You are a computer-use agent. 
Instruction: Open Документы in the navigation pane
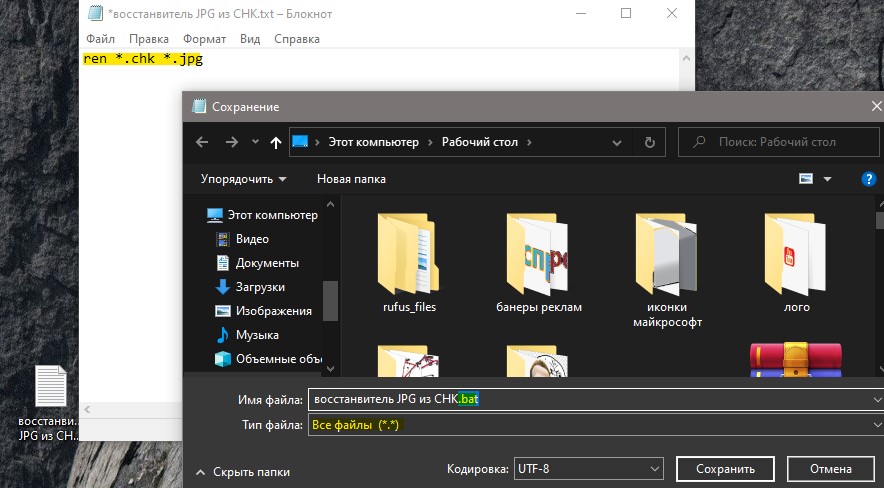(257, 263)
